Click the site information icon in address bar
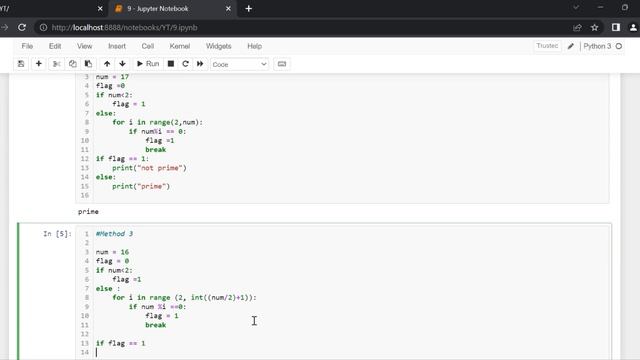Image resolution: width=640 pixels, height=360 pixels. tap(43, 27)
